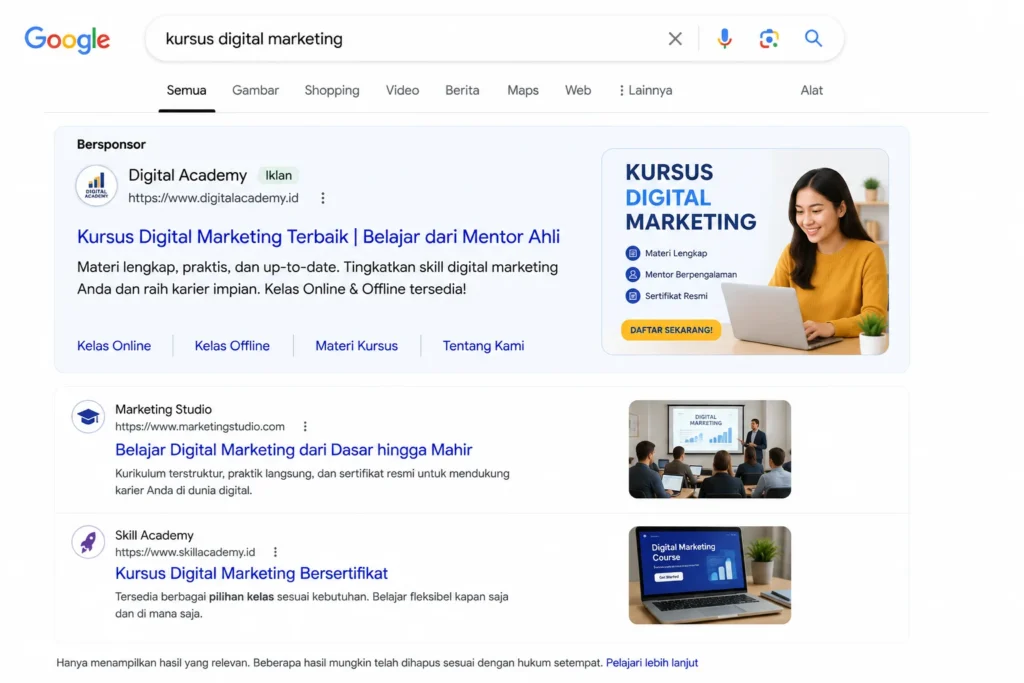Screen dimensions: 1024x683
Task: Click the Skill Academy site name
Action: 154,535
